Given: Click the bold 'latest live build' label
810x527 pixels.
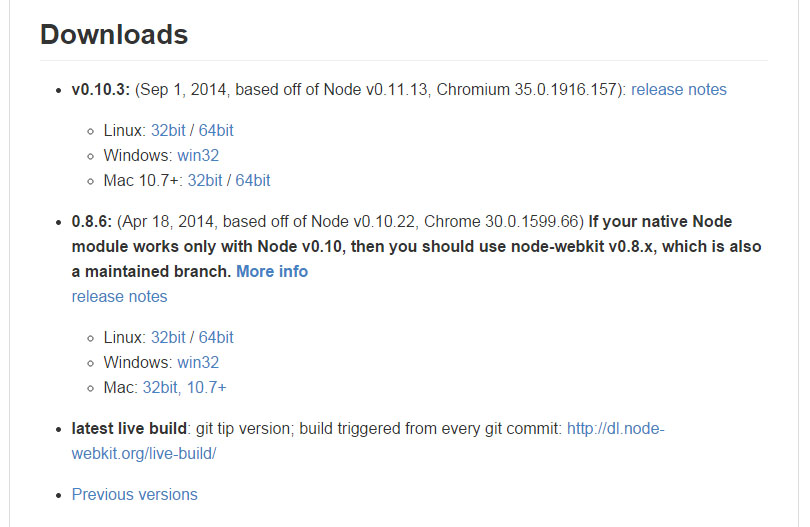Looking at the screenshot, I should [x=129, y=428].
